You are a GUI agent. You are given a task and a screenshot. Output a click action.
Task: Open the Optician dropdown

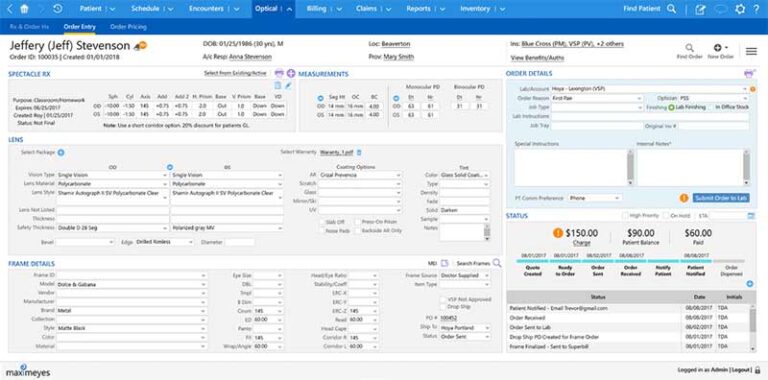714,98
